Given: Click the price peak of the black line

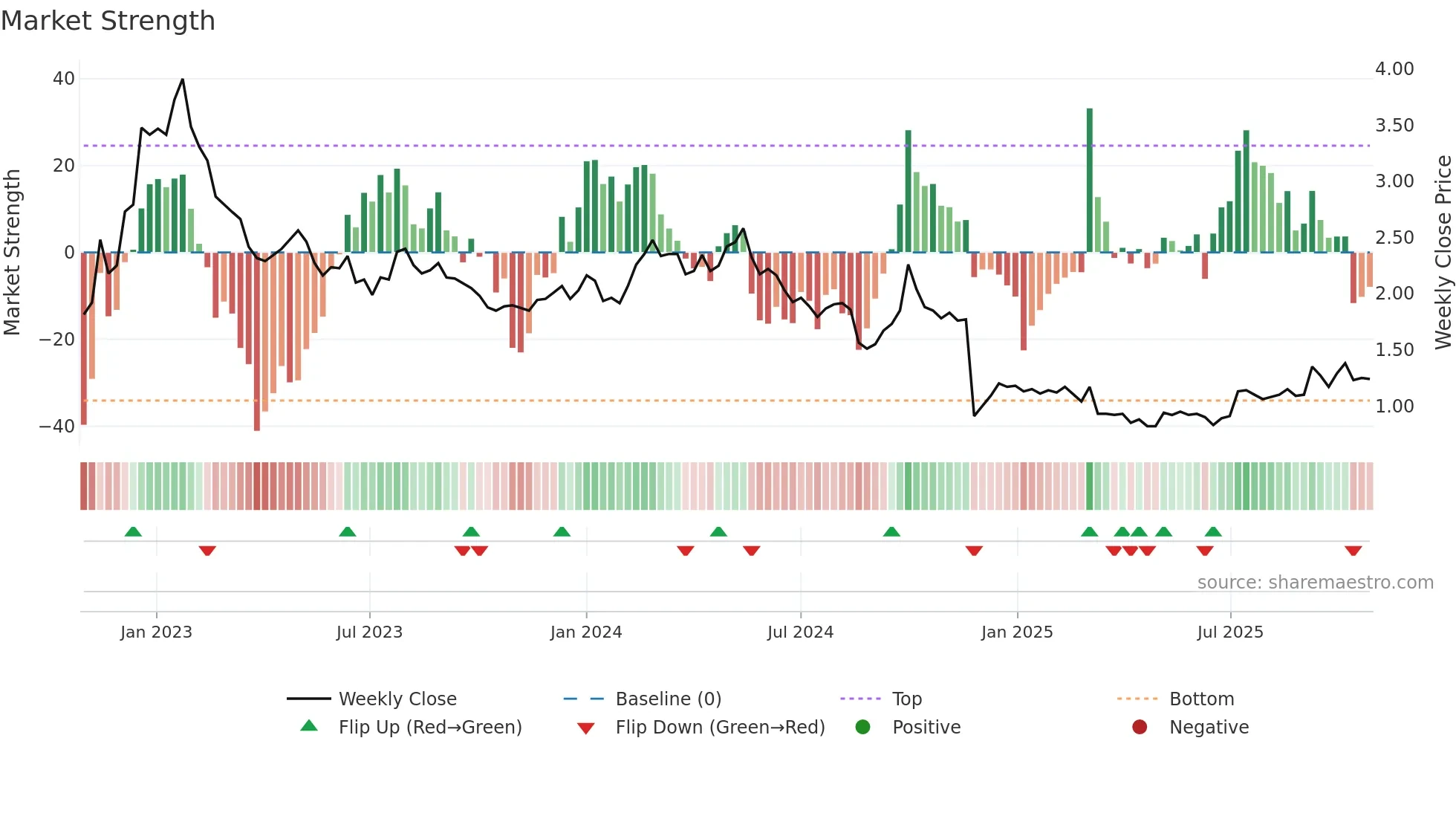Looking at the screenshot, I should coord(183,80).
